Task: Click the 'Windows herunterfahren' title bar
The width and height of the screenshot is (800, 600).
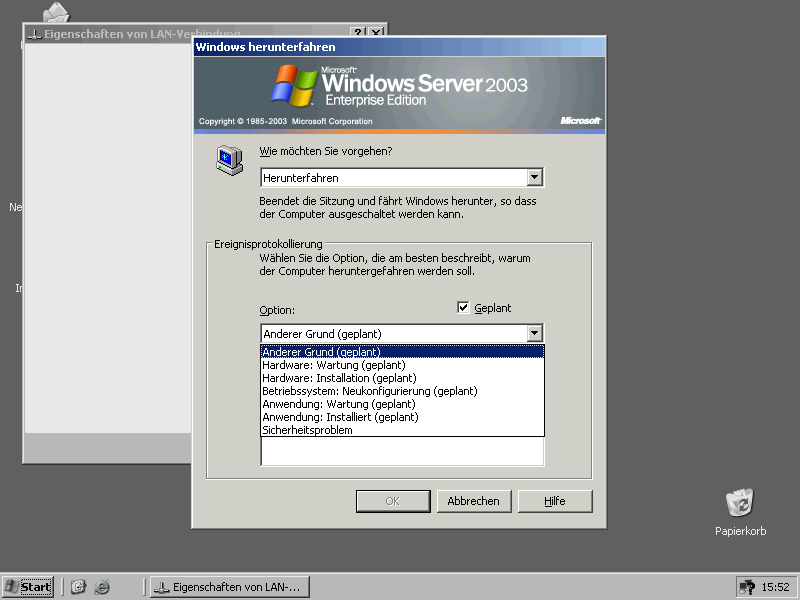Action: [x=399, y=47]
